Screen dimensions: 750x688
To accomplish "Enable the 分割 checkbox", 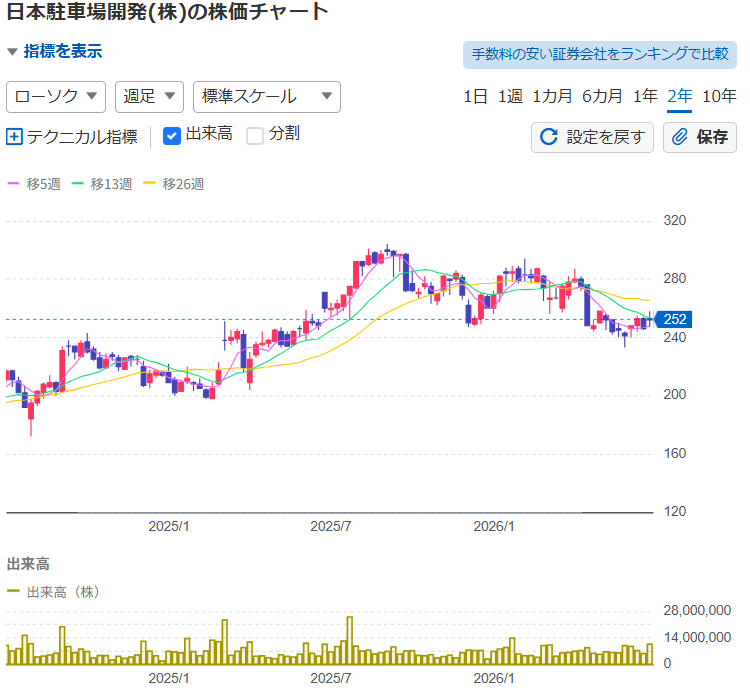I will pyautogui.click(x=255, y=136).
